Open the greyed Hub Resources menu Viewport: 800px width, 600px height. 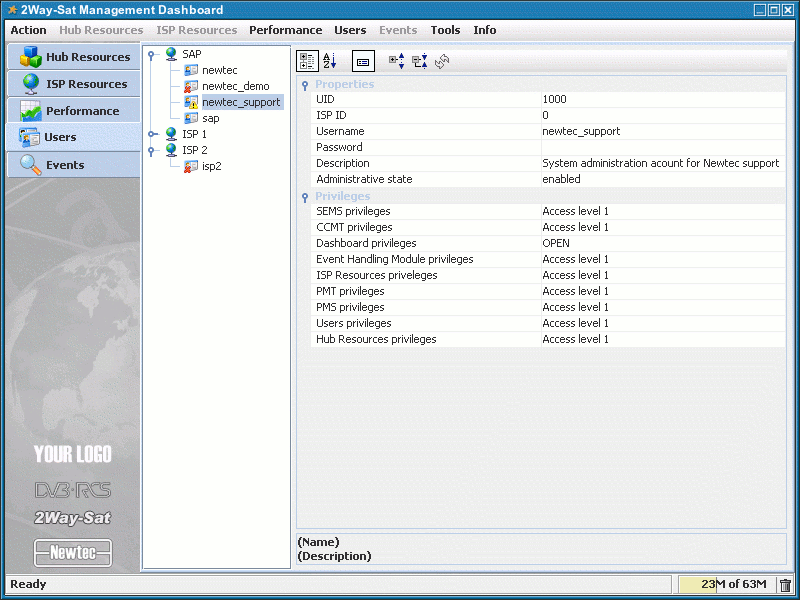pos(101,30)
